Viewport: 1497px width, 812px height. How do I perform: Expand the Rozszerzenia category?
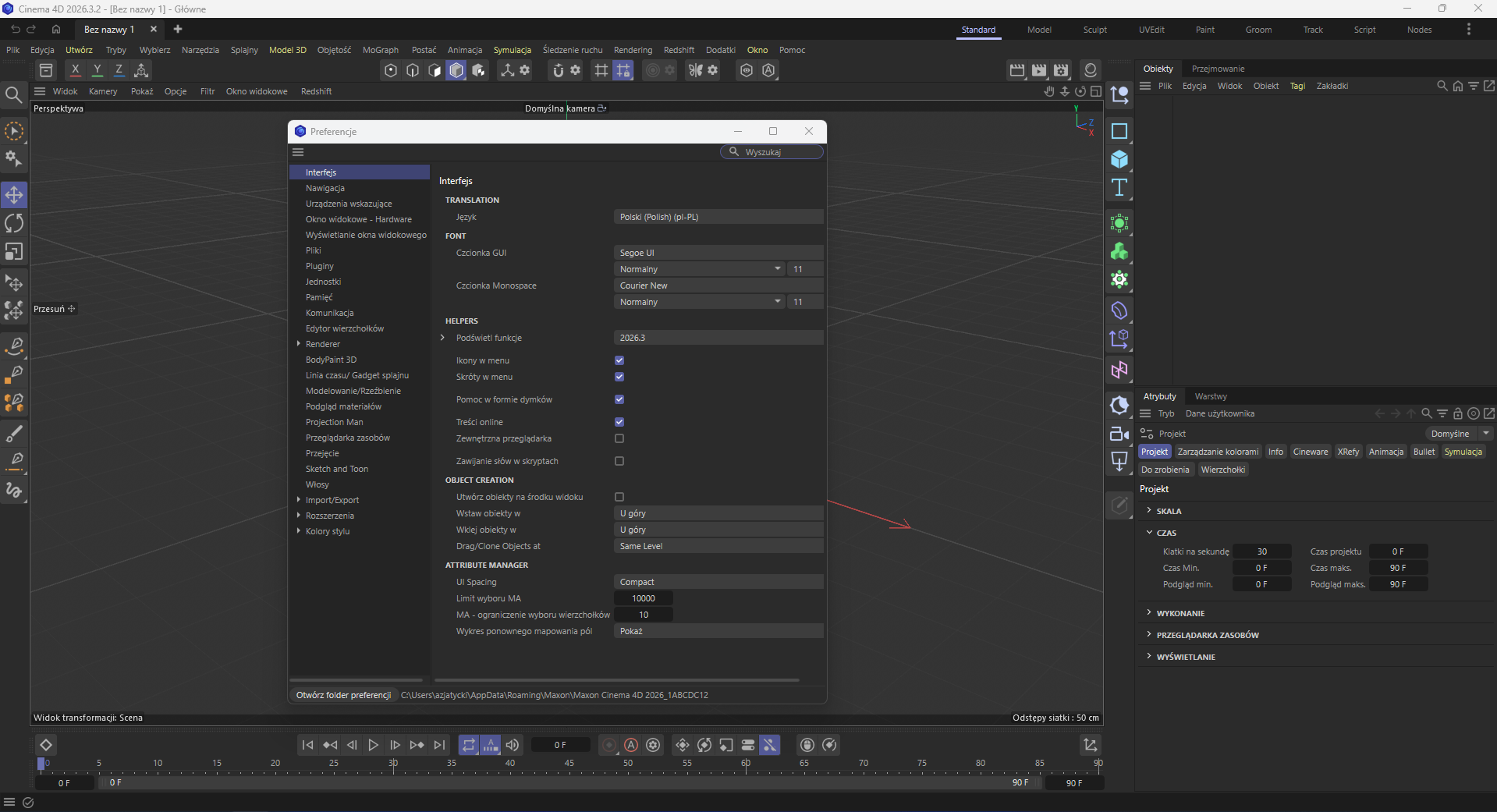[299, 516]
